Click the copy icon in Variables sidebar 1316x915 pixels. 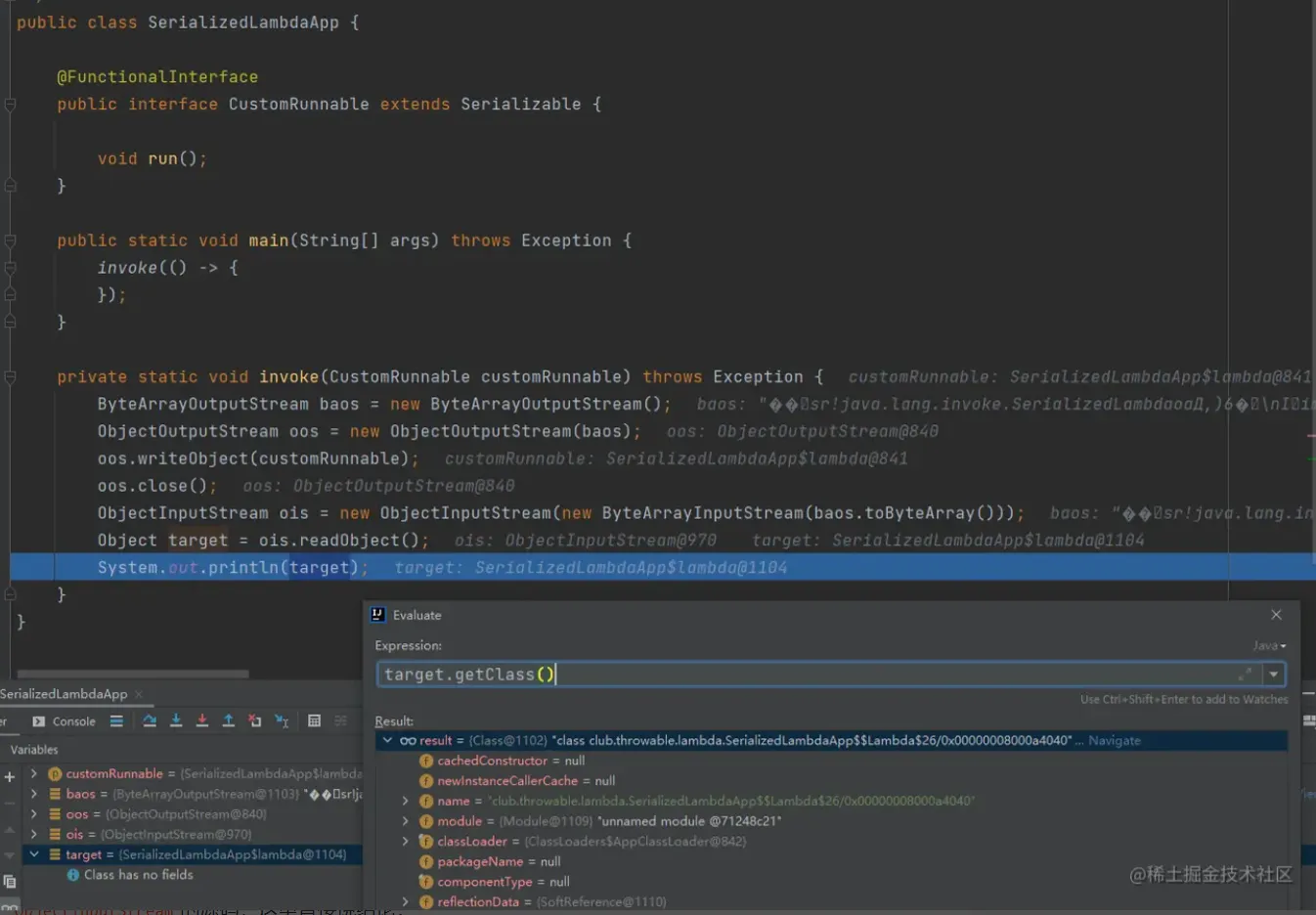point(10,881)
